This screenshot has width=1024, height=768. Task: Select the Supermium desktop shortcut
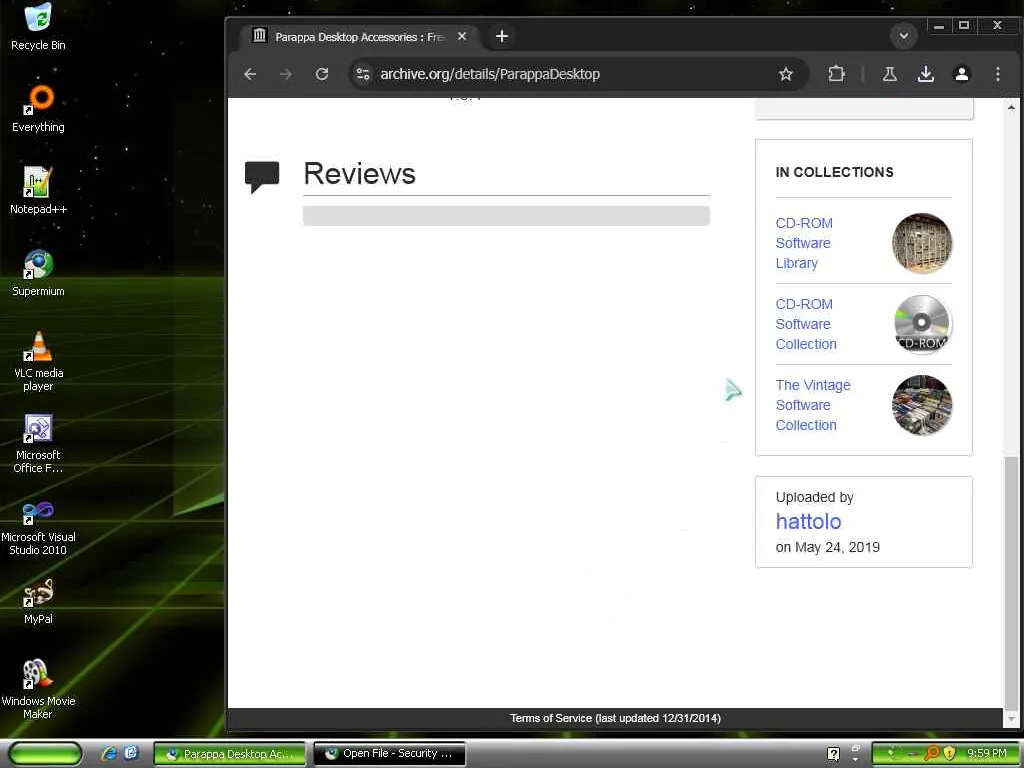38,273
